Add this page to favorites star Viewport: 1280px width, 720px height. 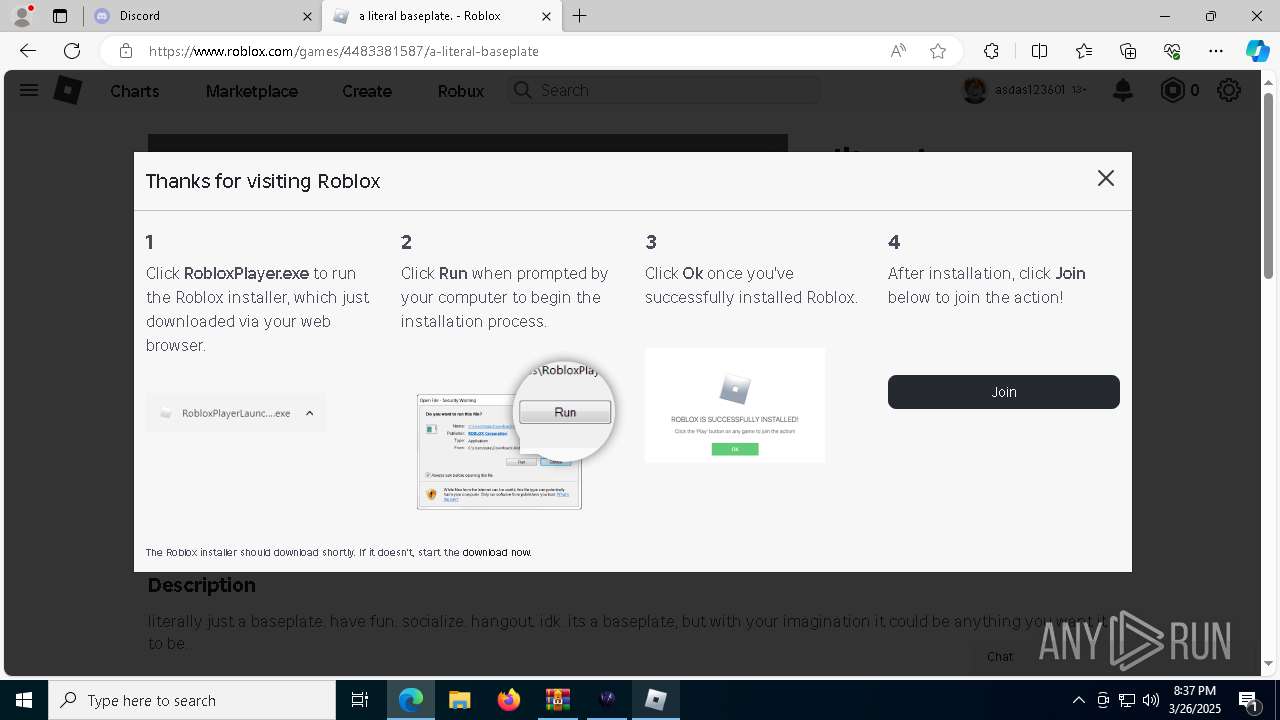938,51
